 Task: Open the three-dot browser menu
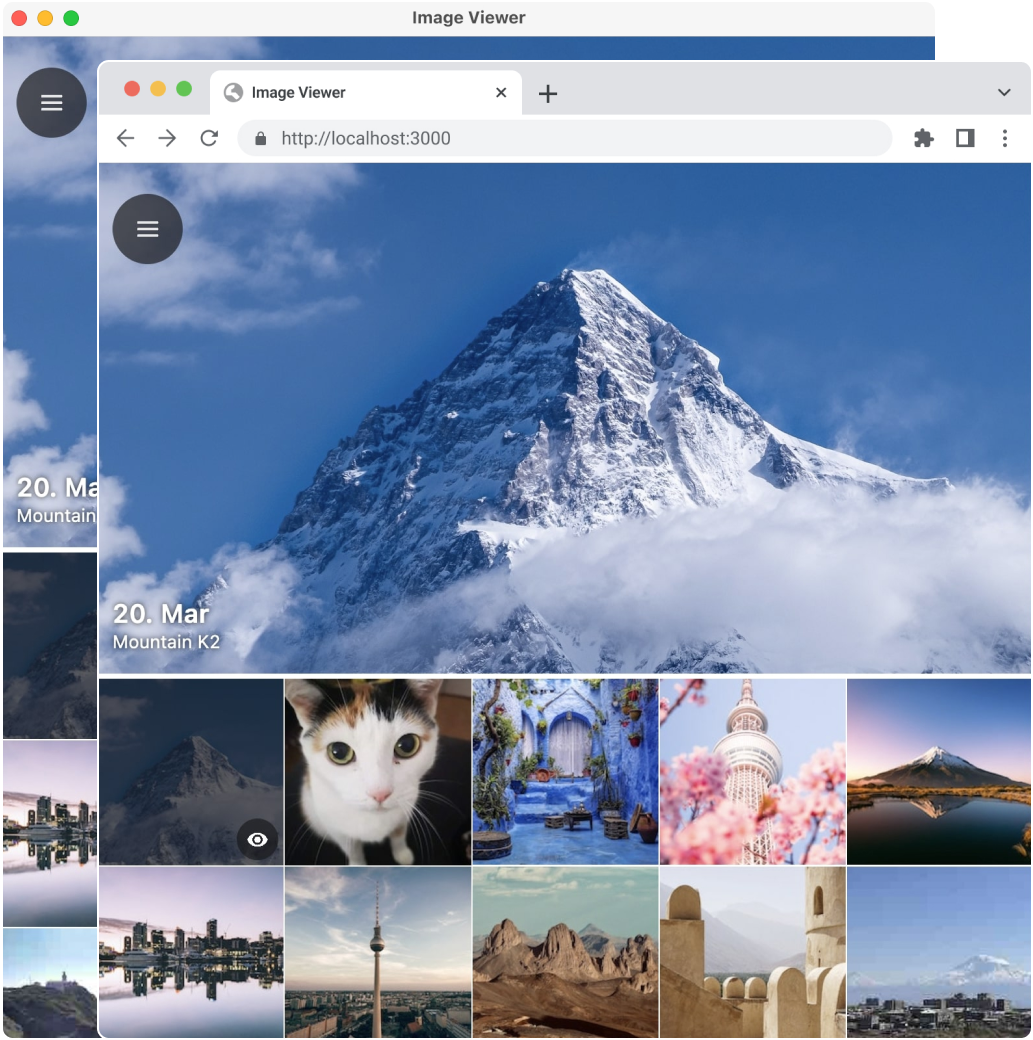[1005, 138]
